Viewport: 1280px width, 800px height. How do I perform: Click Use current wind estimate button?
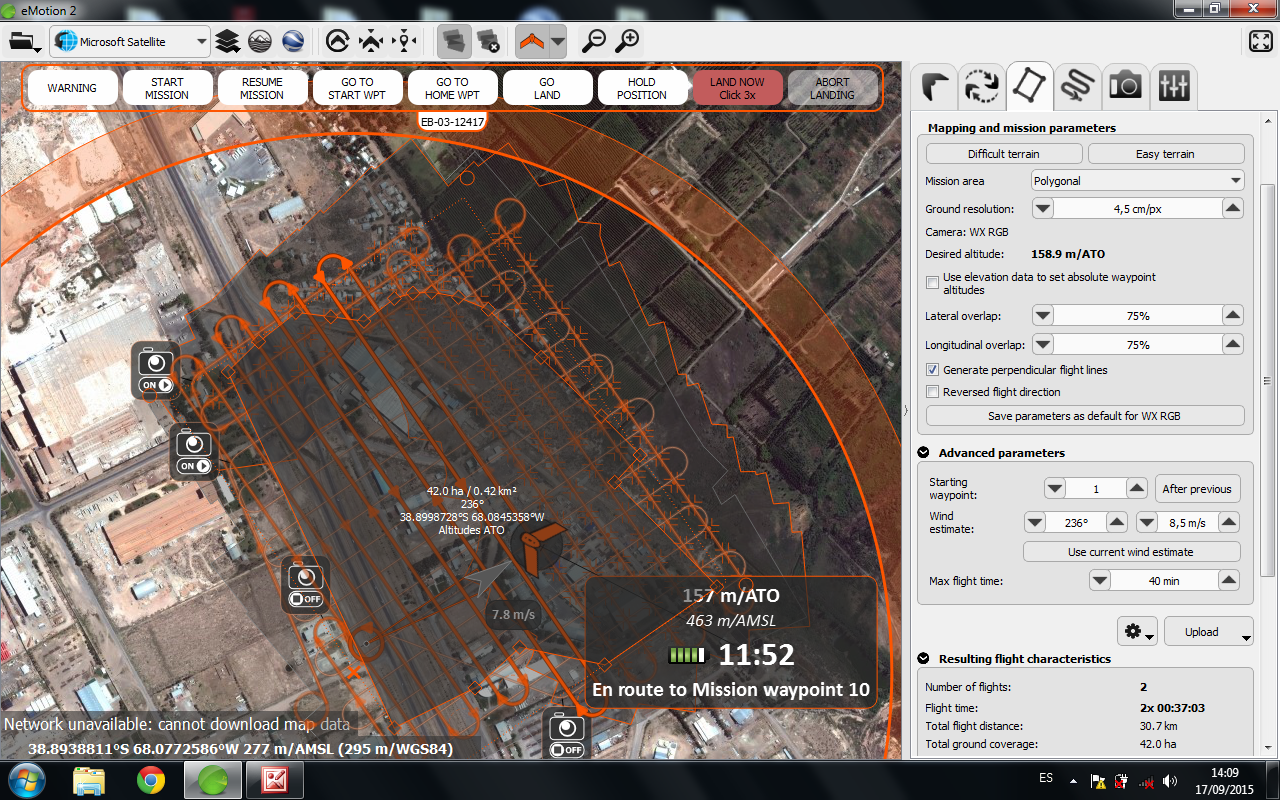[1131, 552]
